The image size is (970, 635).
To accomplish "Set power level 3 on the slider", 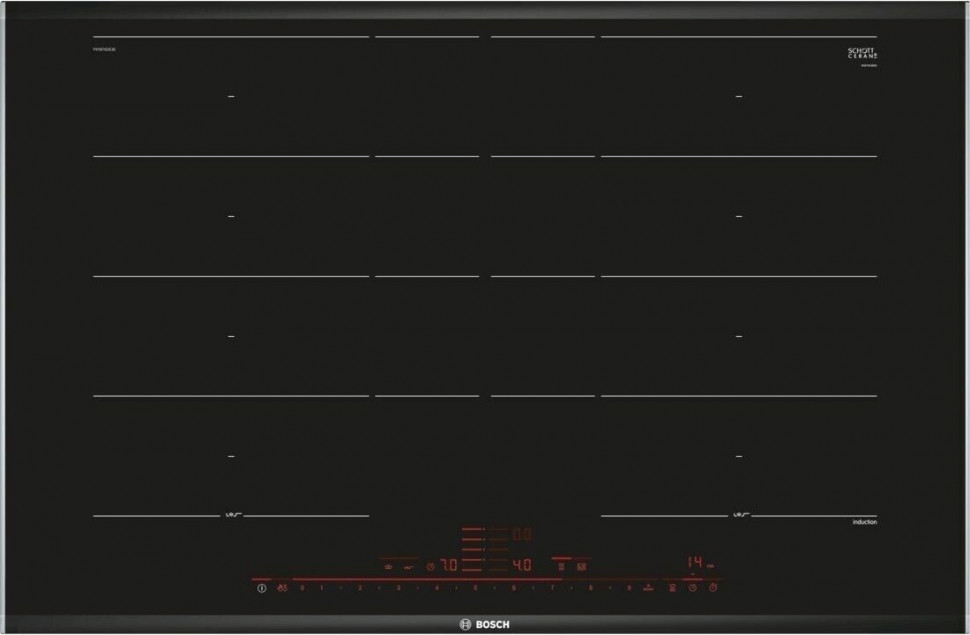I will [x=398, y=587].
